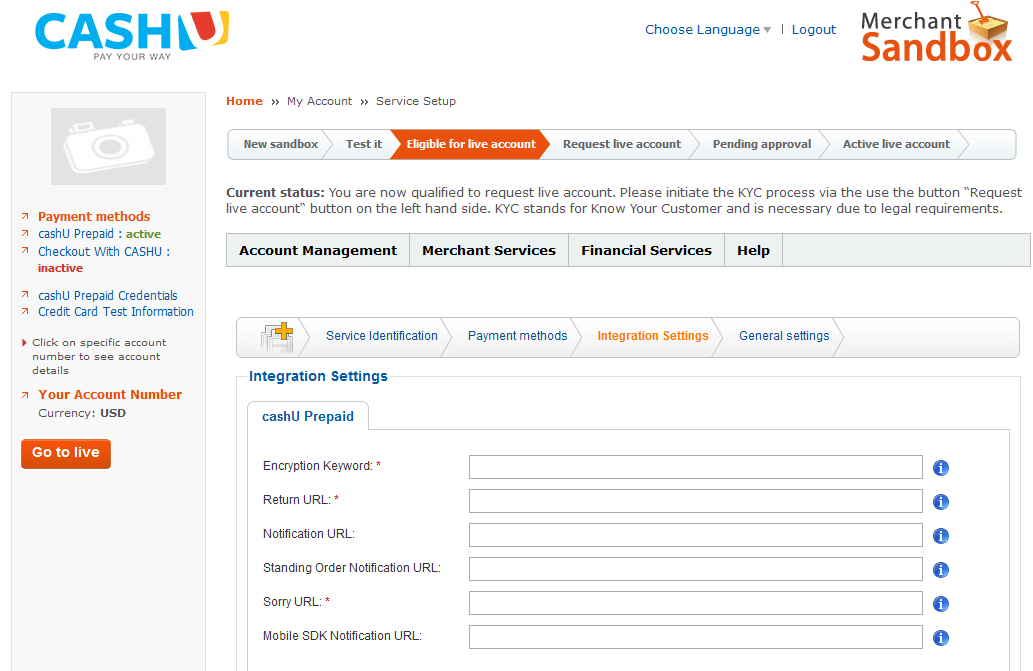The image size is (1033, 671).
Task: Select the Pending approval step
Action: point(762,144)
